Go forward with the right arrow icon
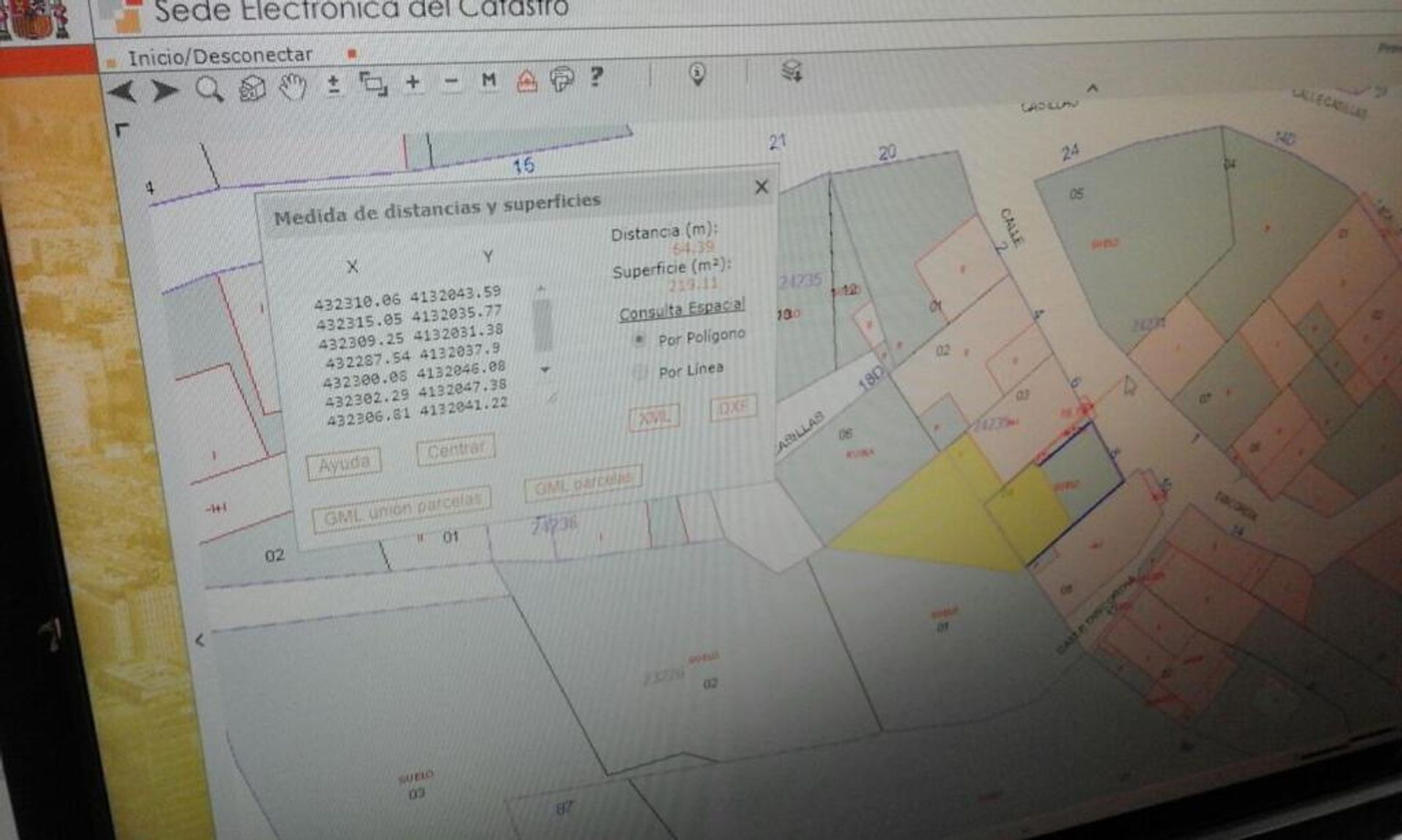This screenshot has width=1402, height=840. pos(165,91)
